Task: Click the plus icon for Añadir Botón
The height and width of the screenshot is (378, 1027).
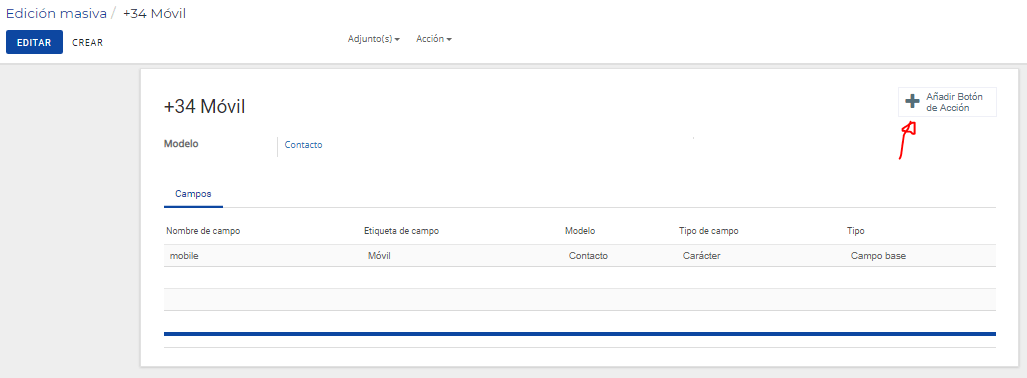Action: pyautogui.click(x=912, y=102)
